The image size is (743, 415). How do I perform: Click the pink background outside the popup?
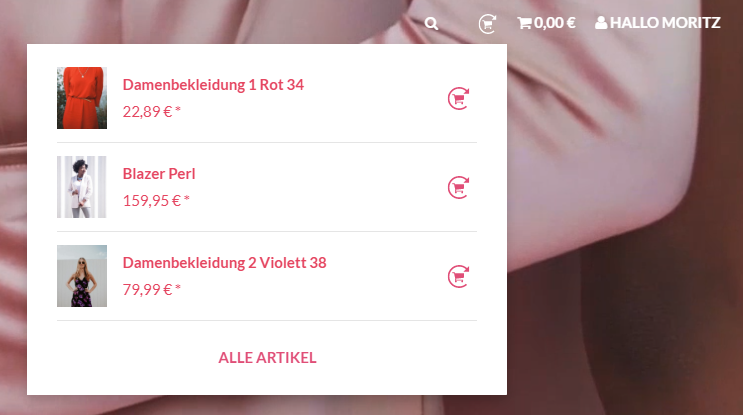616,237
